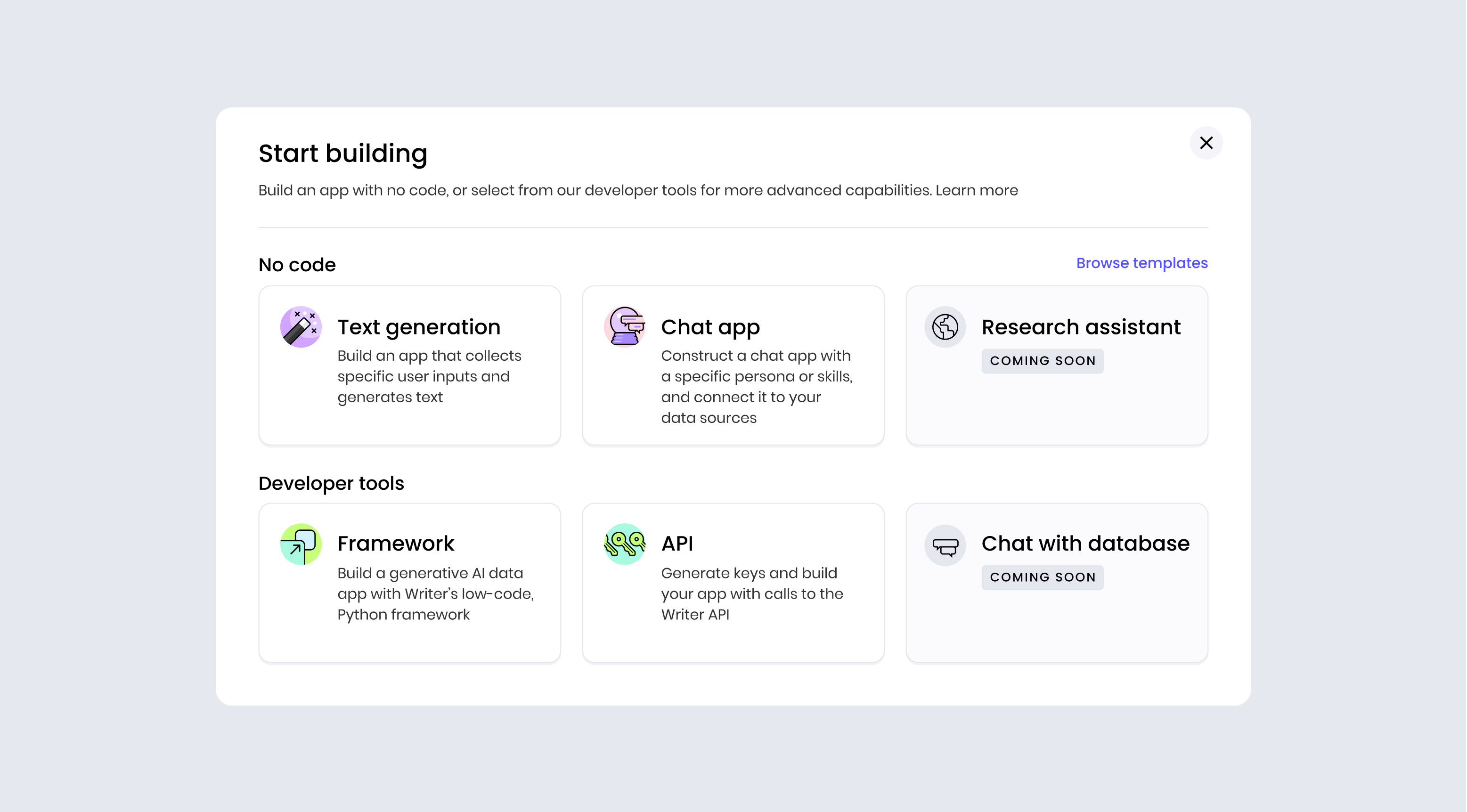Click the Research assistant title
Viewport: 1467px width, 812px height.
pos(1080,327)
